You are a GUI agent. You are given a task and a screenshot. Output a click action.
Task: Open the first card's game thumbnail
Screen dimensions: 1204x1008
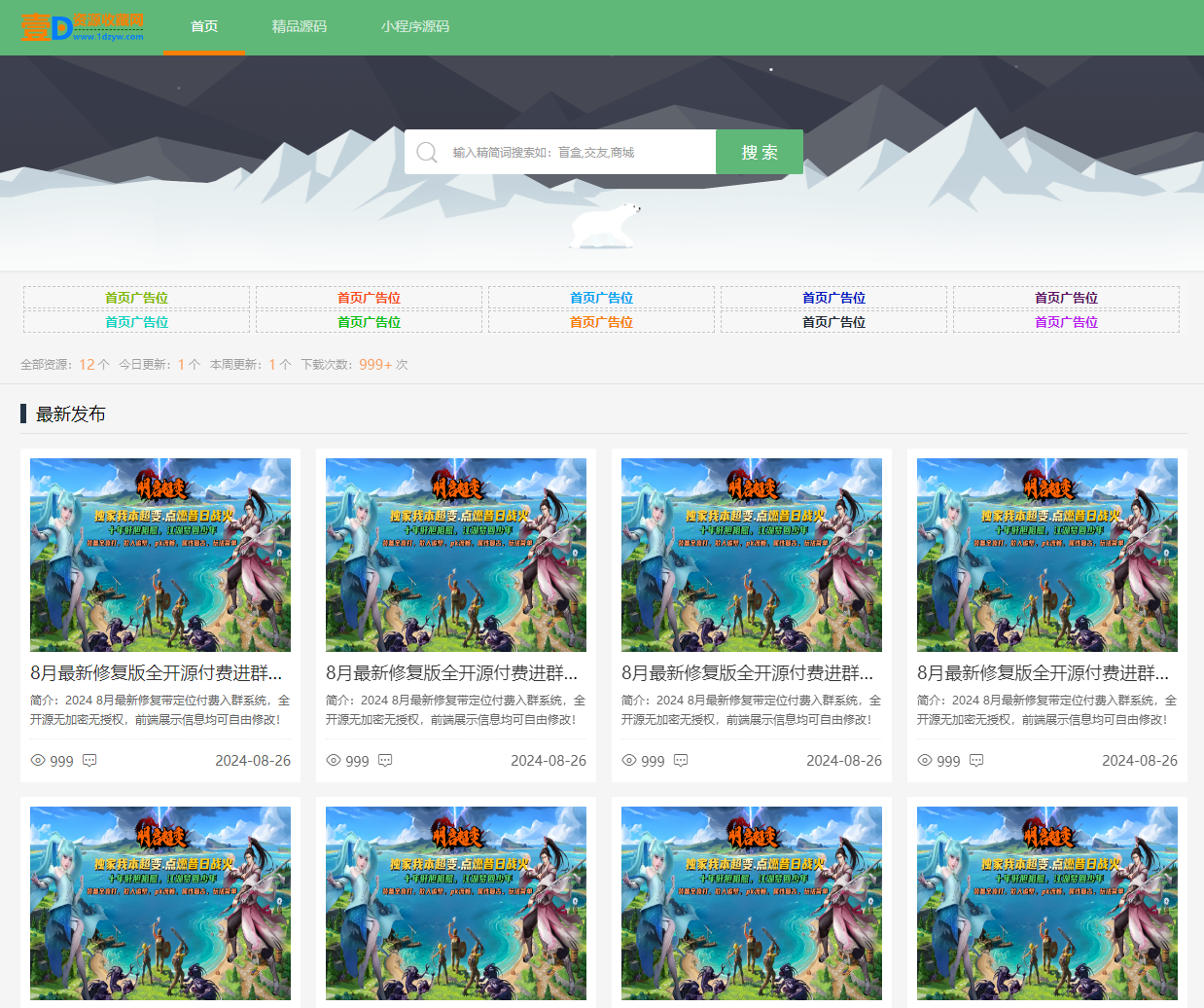point(160,555)
